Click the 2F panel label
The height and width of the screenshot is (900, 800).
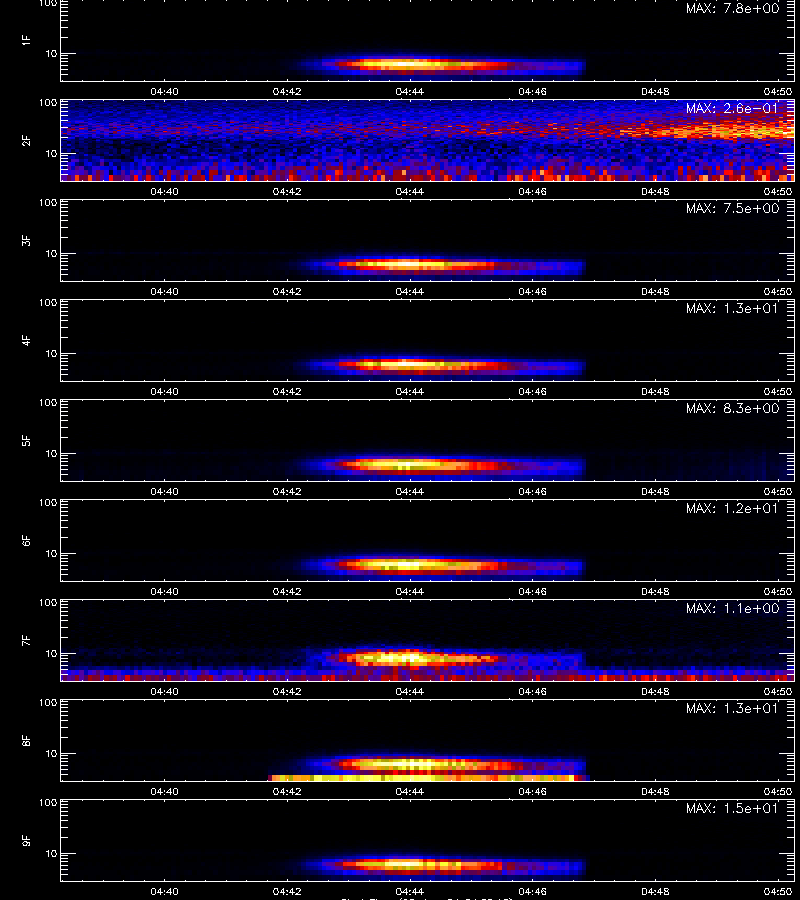(26, 141)
